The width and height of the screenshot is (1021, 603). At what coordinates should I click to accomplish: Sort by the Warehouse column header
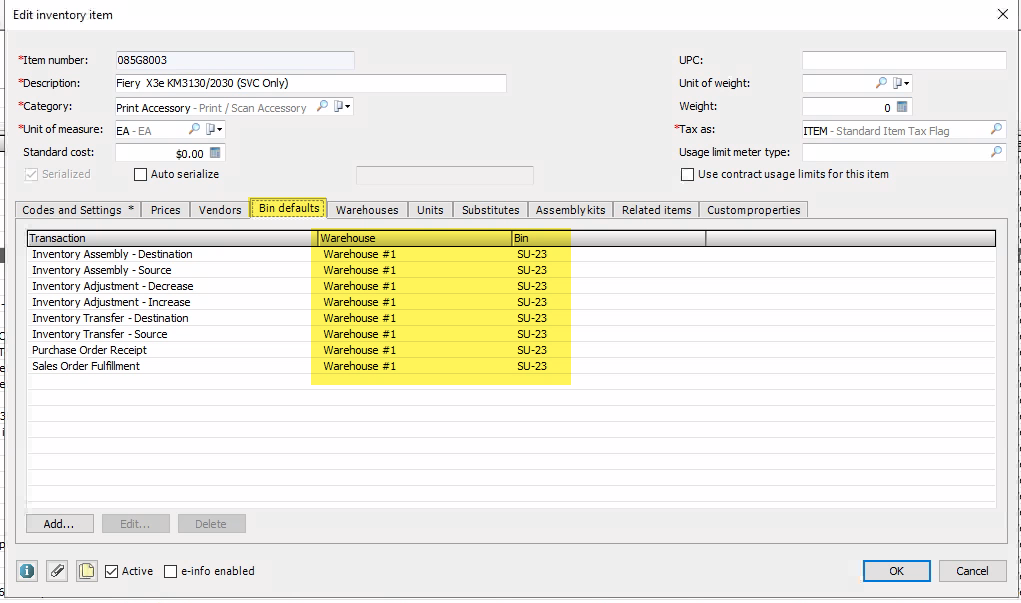click(x=415, y=238)
